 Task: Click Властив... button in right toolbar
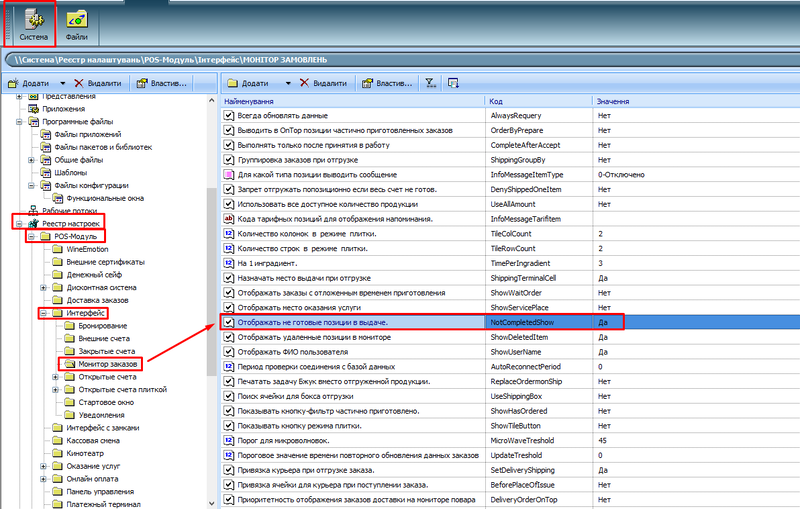click(385, 83)
